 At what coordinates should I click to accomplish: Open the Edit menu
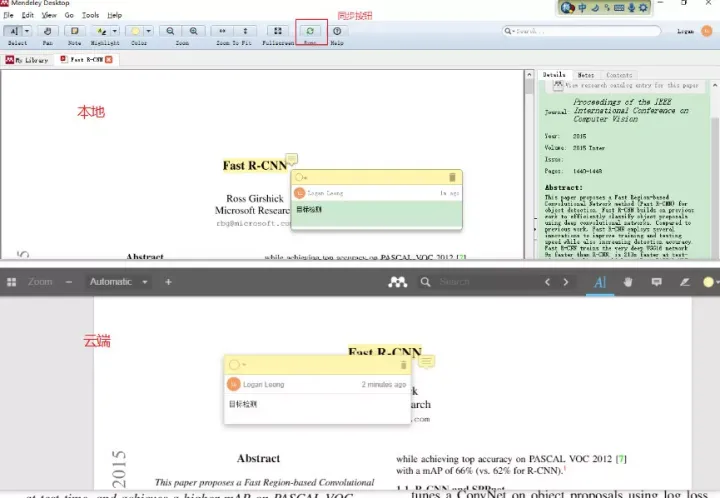[28, 15]
